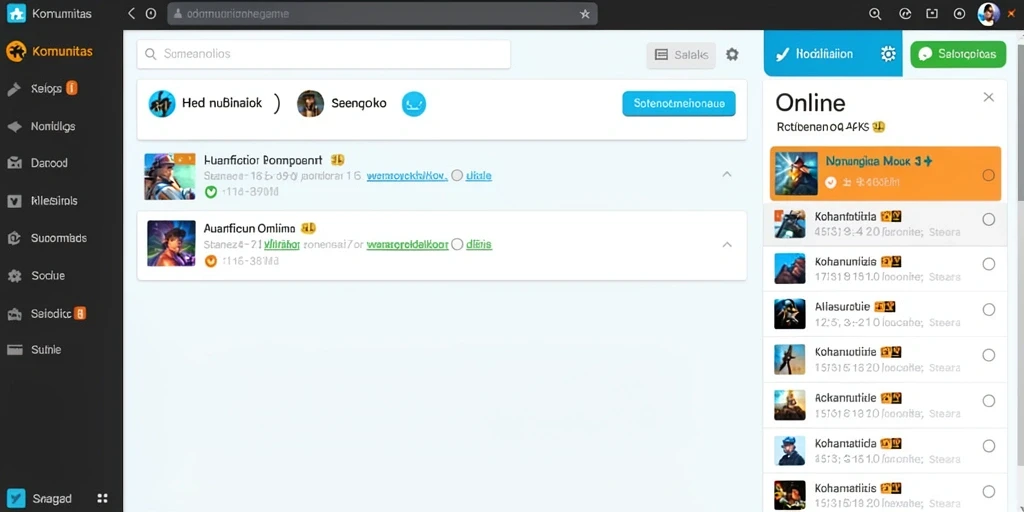This screenshot has width=1024, height=512.
Task: Open the user profile avatar at top right
Action: pos(988,14)
